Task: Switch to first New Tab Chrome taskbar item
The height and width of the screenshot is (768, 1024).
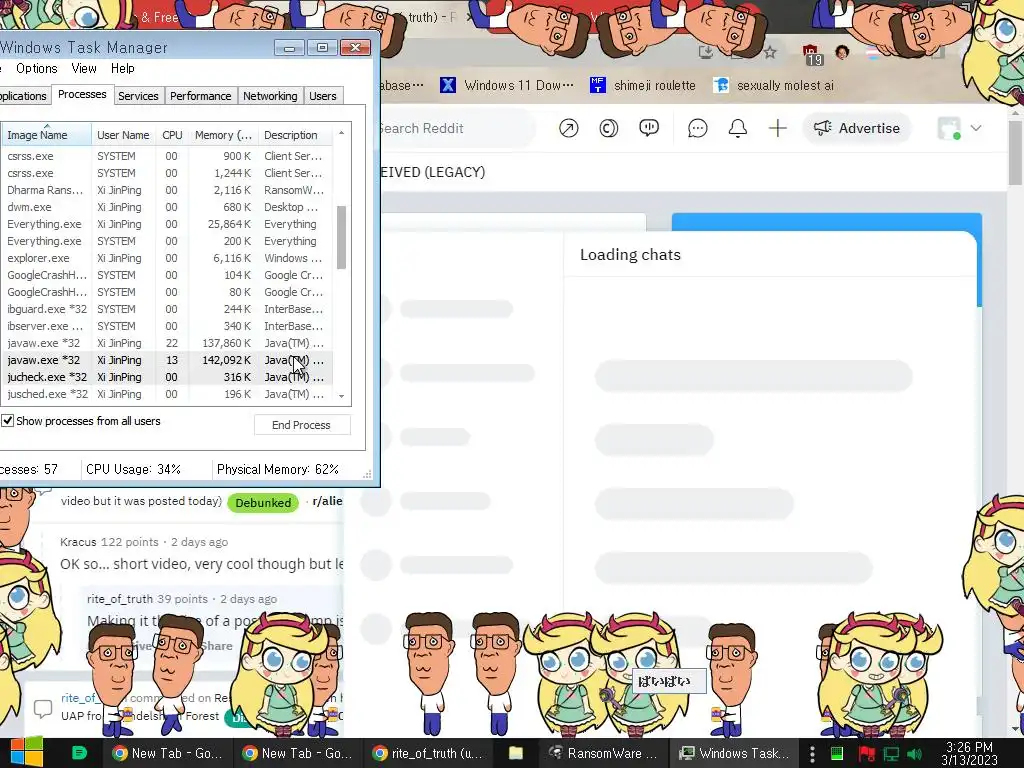Action: click(167, 754)
